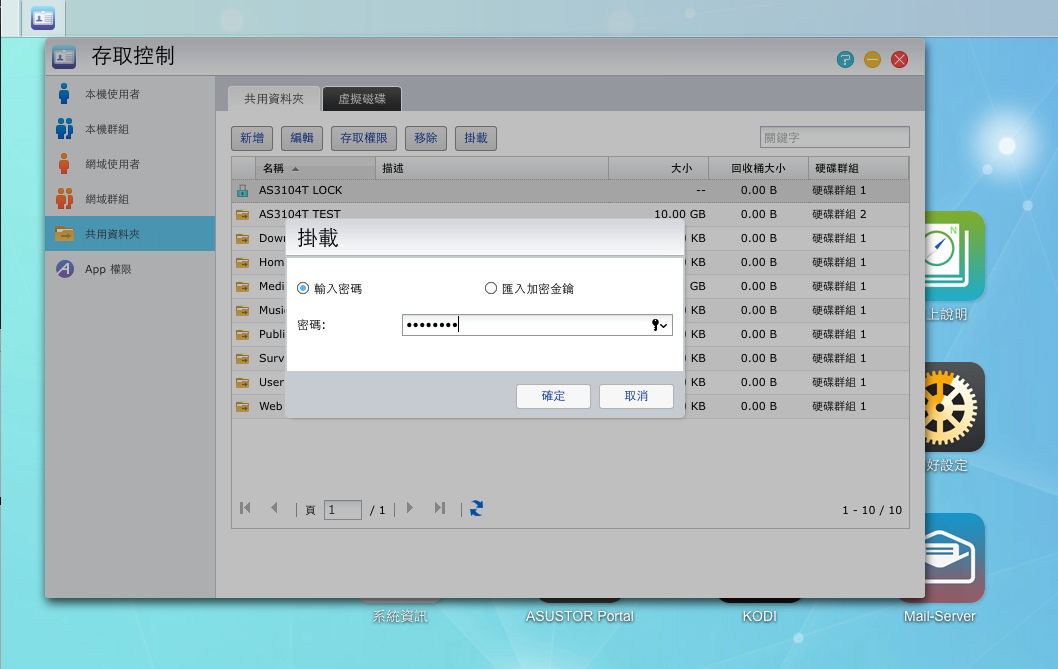Open 存取權限 for the folder
Viewport: 1058px width, 669px height.
364,138
